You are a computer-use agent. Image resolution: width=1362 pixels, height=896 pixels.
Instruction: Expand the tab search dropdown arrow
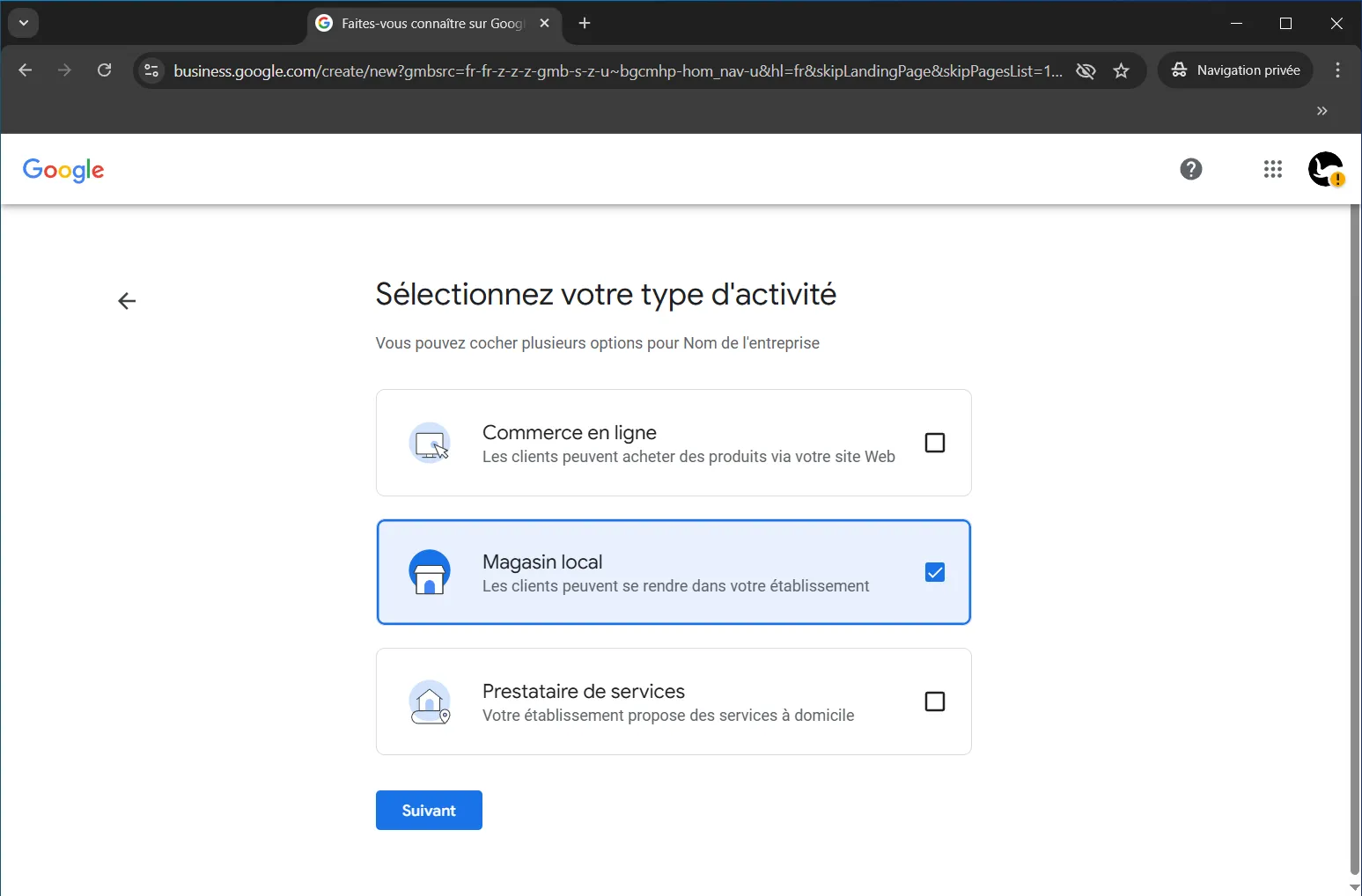pyautogui.click(x=24, y=23)
